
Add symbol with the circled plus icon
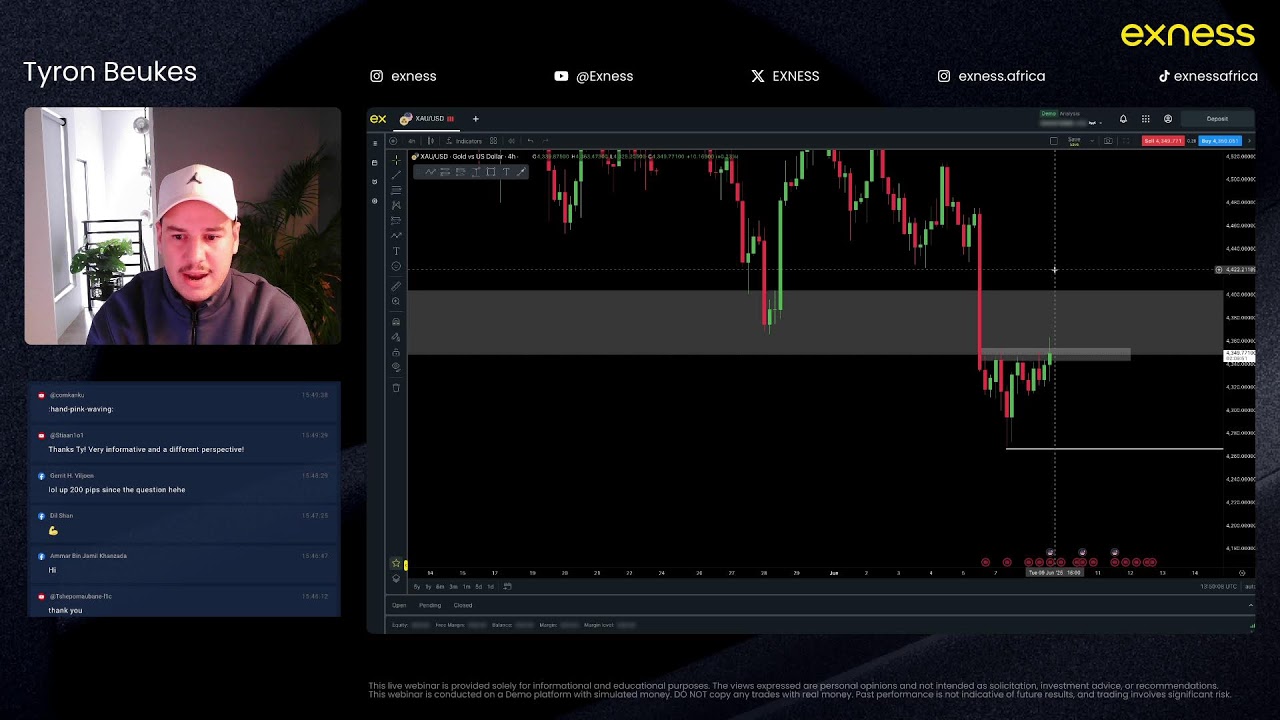[393, 141]
